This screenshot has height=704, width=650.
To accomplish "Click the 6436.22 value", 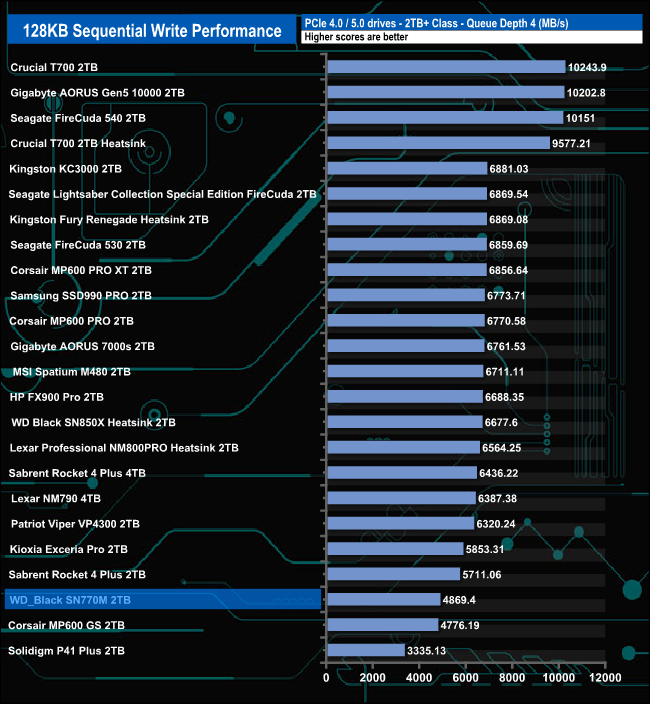I will tap(498, 473).
